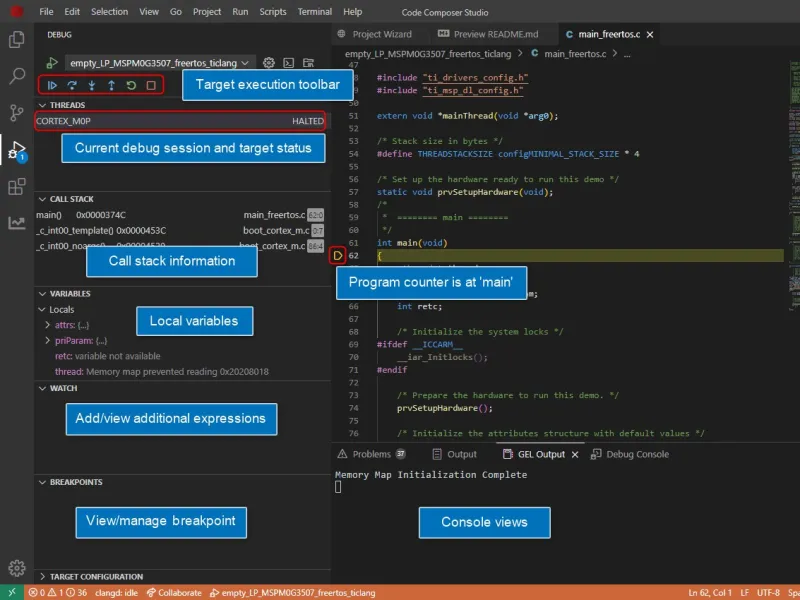Restart the debug session
This screenshot has height=600, width=800.
(131, 85)
